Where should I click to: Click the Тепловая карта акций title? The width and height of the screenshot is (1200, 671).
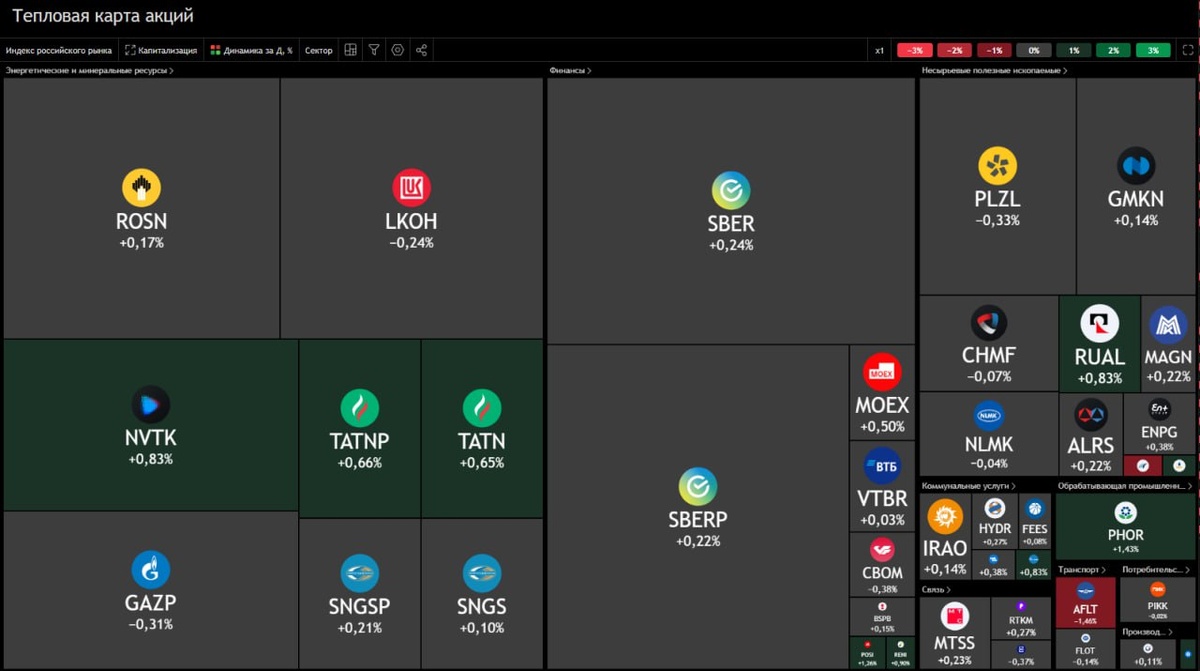[x=103, y=16]
